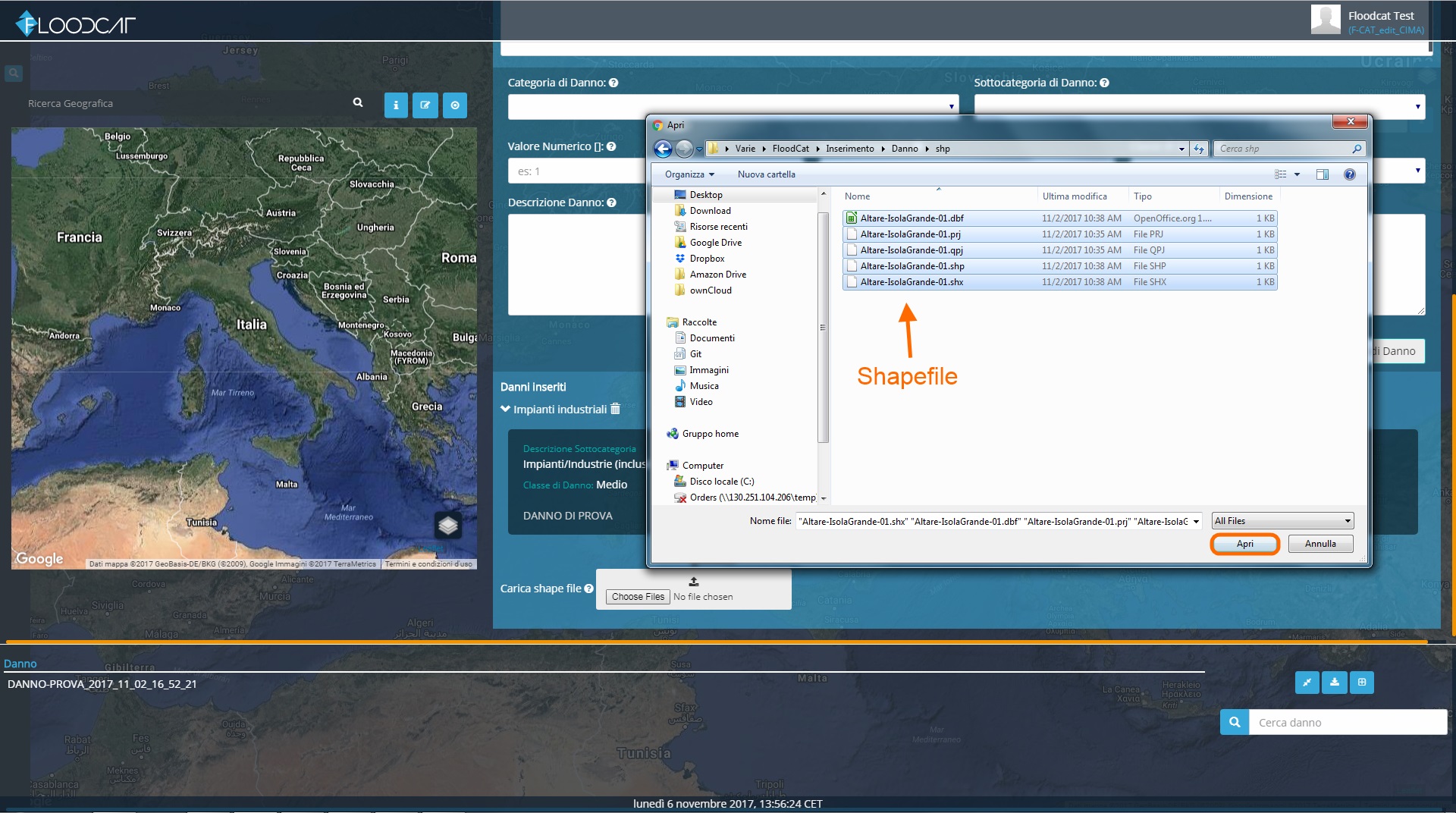
Task: Open the All Files type filter dropdown
Action: 1283,521
